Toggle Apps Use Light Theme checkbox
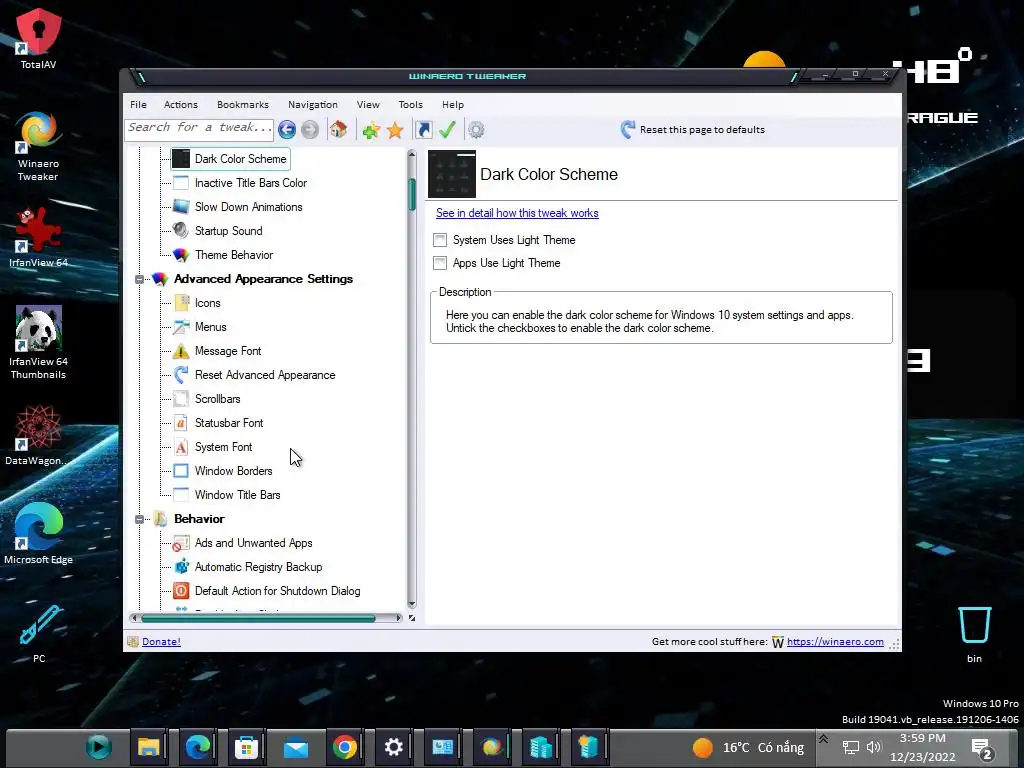This screenshot has height=768, width=1024. click(x=440, y=263)
